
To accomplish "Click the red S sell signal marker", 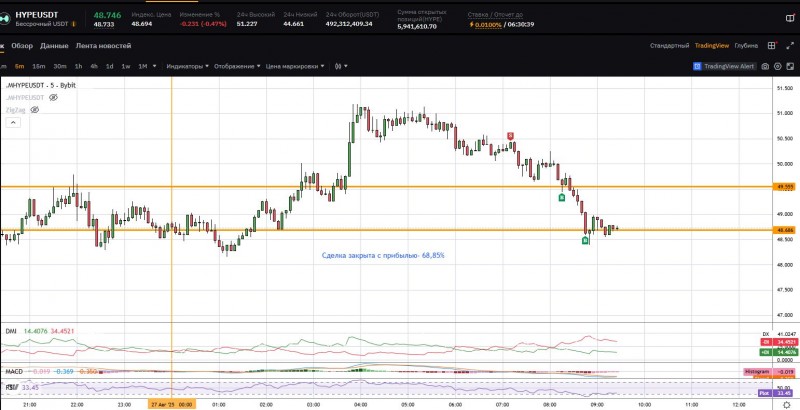I will [510, 136].
